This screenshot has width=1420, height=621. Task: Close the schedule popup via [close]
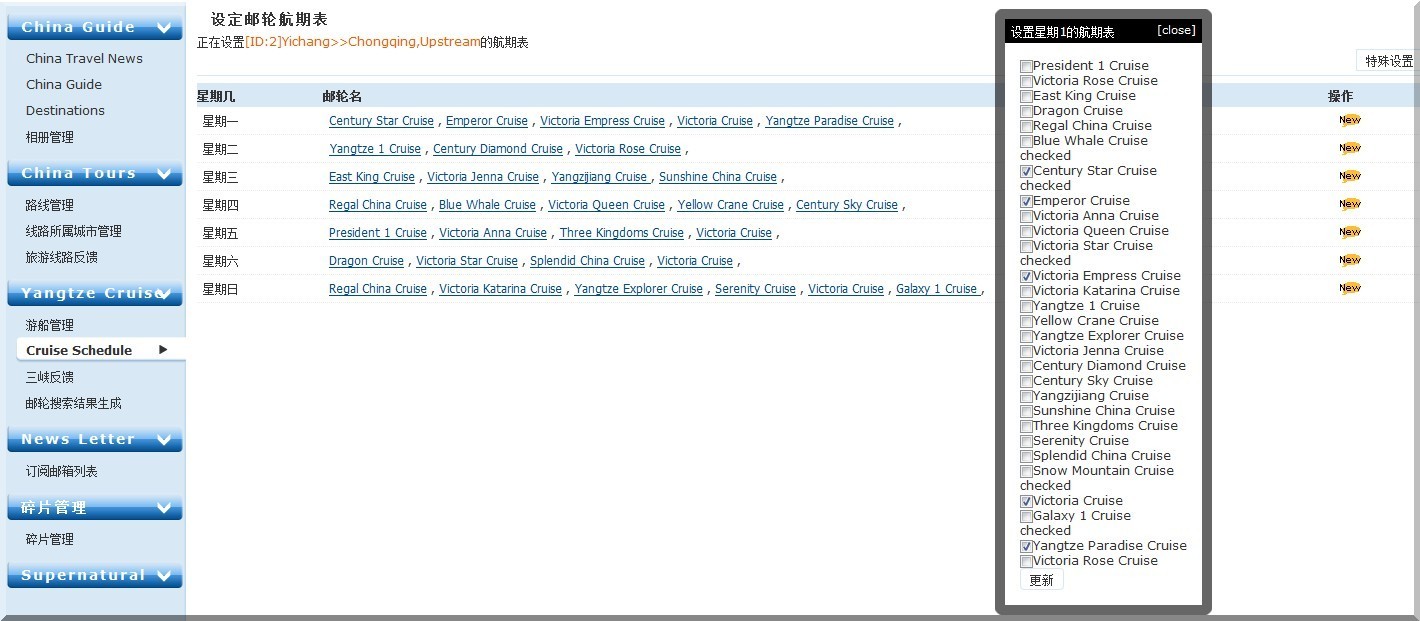[x=1175, y=30]
